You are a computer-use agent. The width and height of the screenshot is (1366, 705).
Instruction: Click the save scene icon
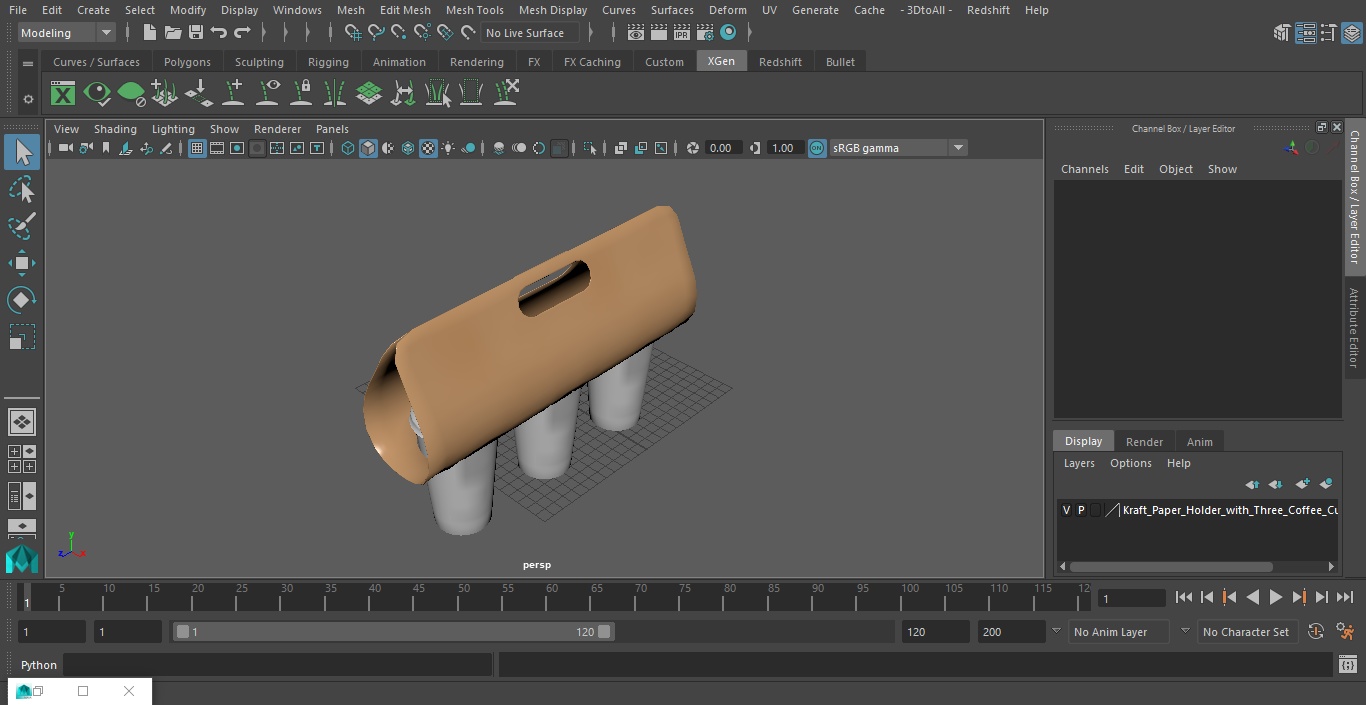pyautogui.click(x=196, y=33)
